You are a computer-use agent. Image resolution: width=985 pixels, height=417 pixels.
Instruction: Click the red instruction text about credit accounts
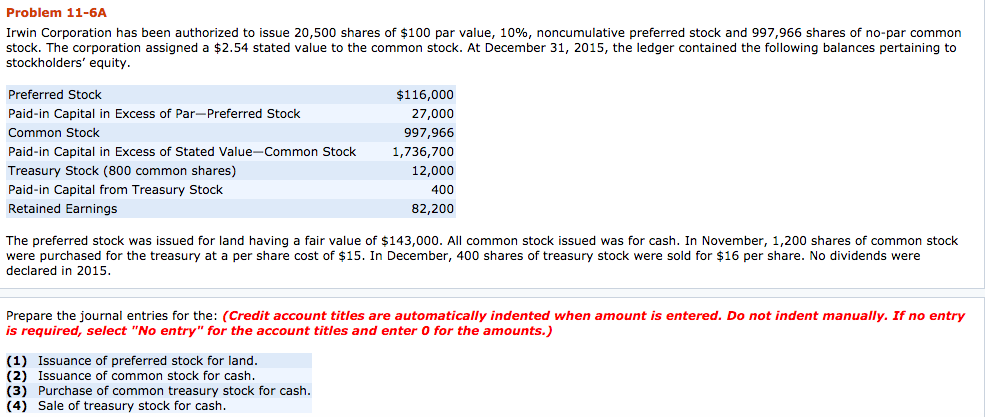[485, 323]
